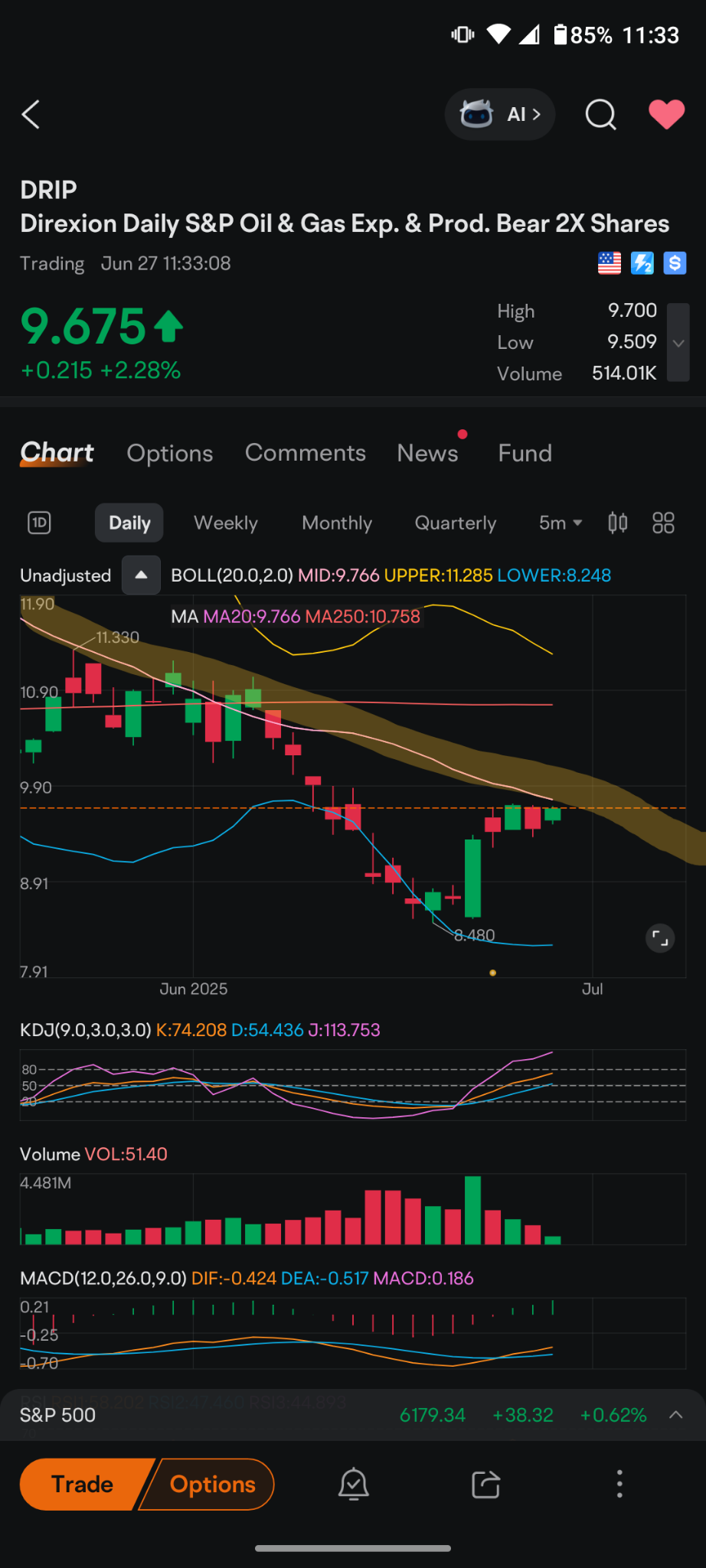706x1568 pixels.
Task: Tap the KDJ(9.0,3.0,3.0) indicator label
Action: tap(86, 1030)
